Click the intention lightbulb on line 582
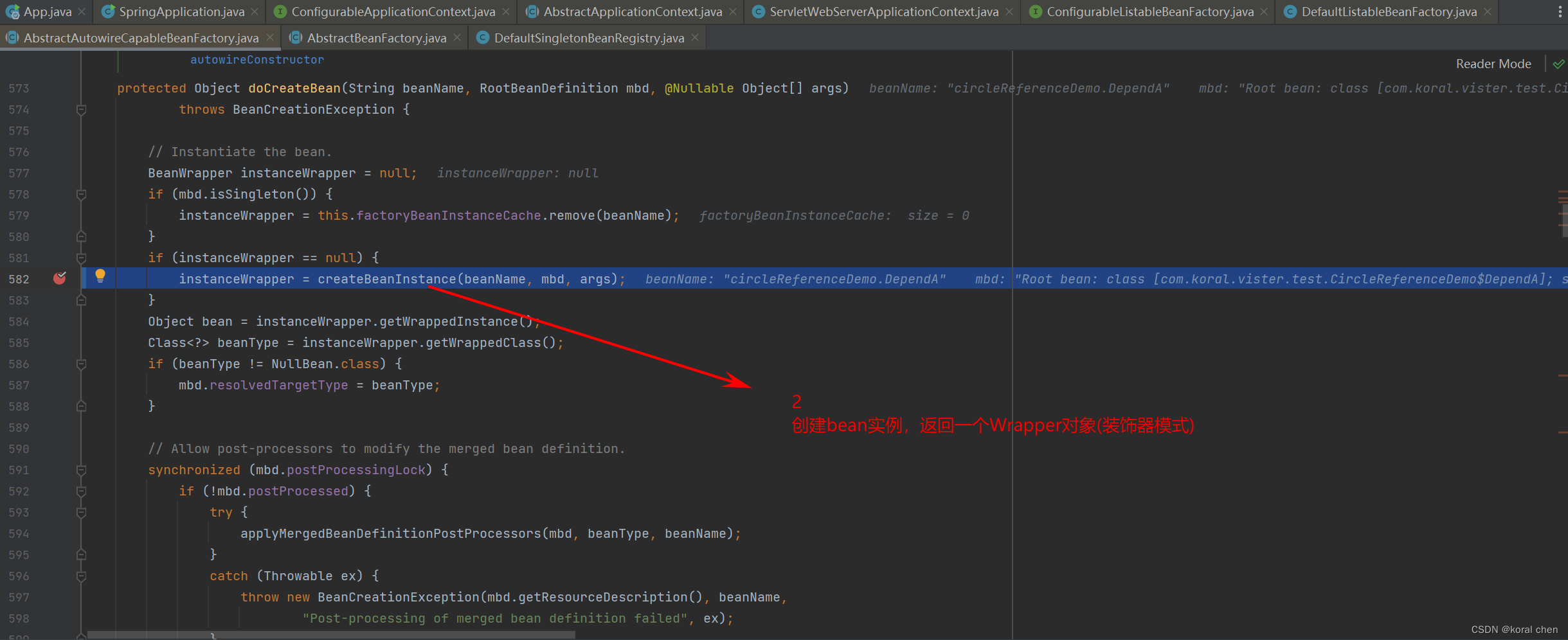 click(x=100, y=276)
